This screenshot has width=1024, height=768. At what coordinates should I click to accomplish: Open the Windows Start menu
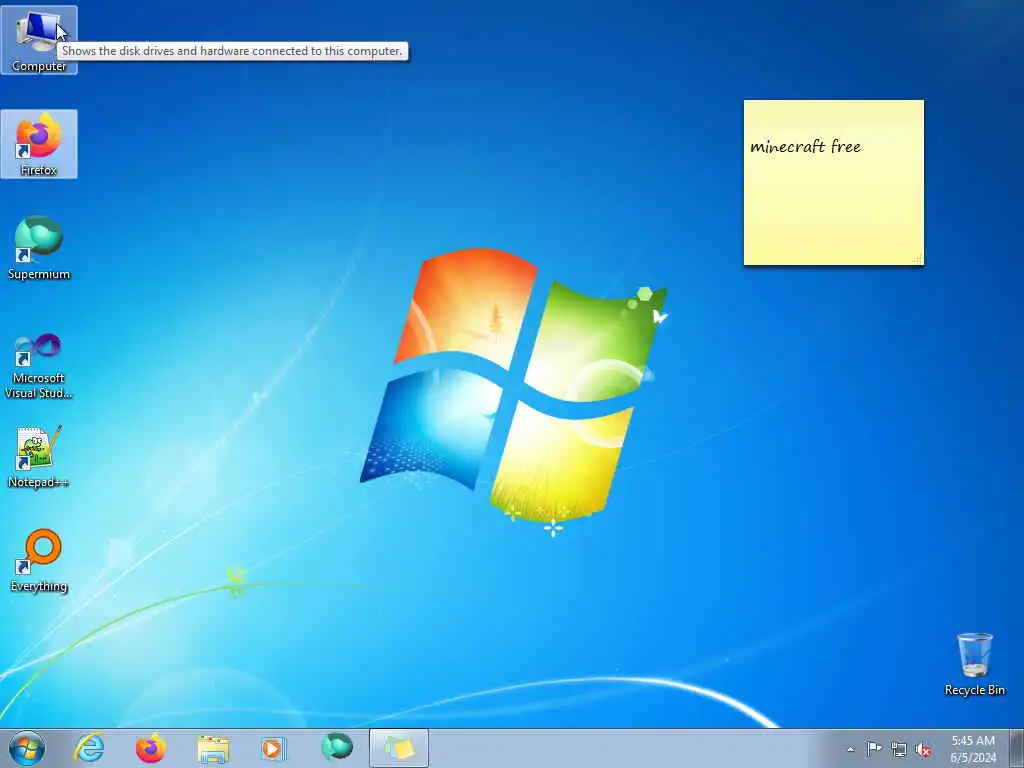click(27, 748)
